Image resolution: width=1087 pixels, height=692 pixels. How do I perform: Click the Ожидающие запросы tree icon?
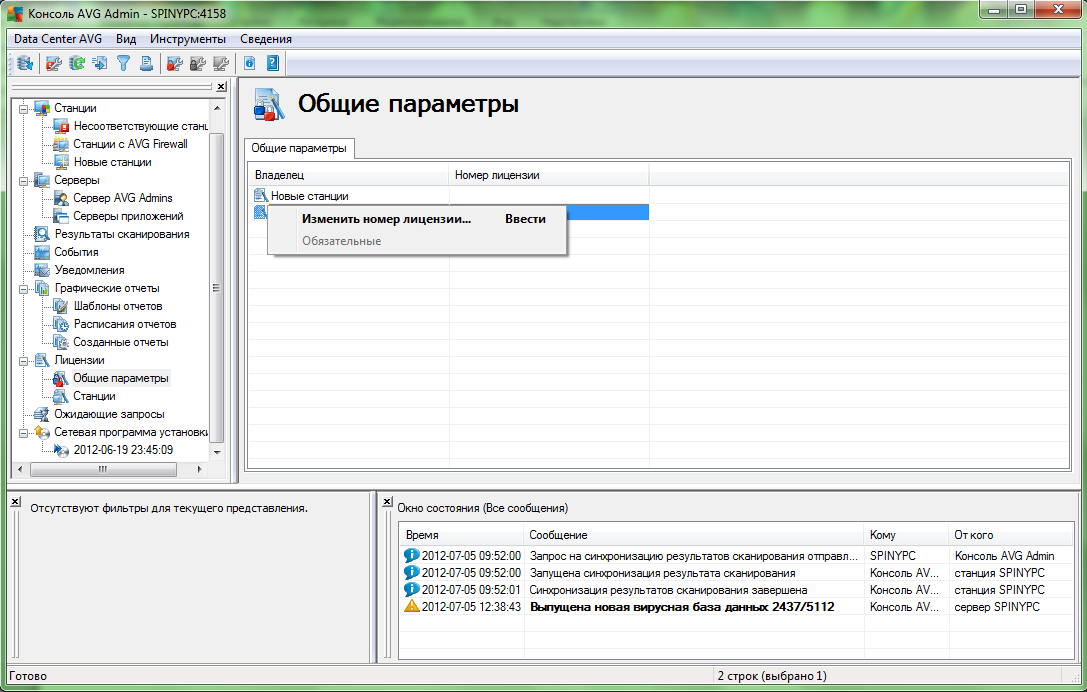click(x=42, y=415)
